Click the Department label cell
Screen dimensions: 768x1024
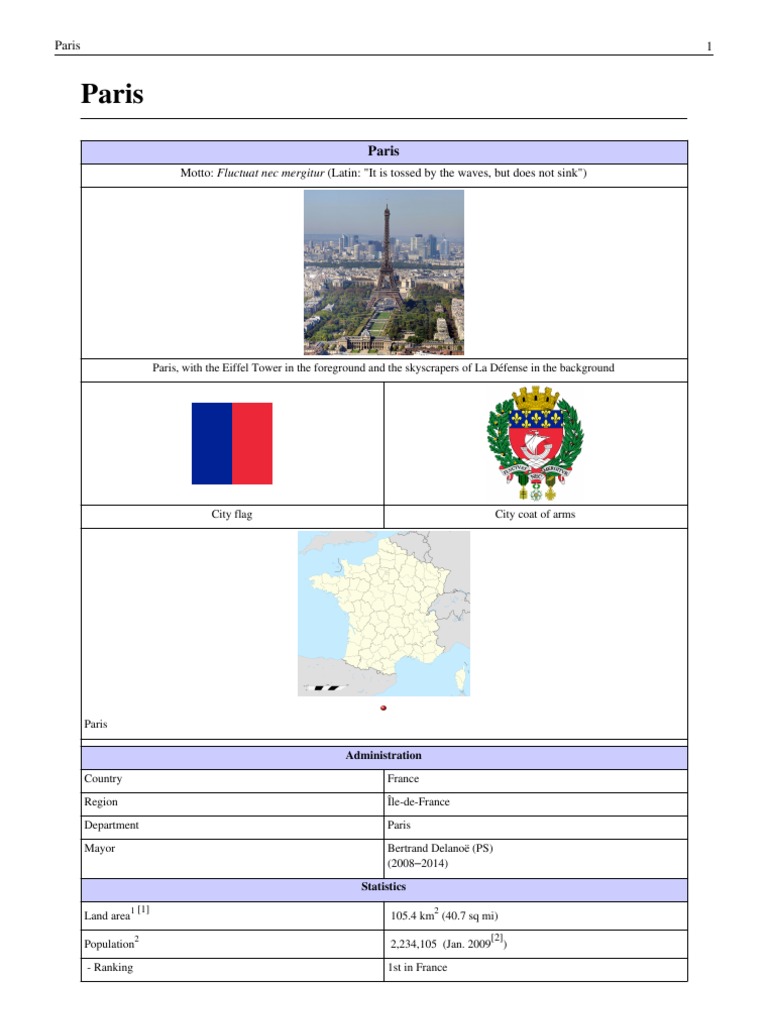(x=232, y=825)
